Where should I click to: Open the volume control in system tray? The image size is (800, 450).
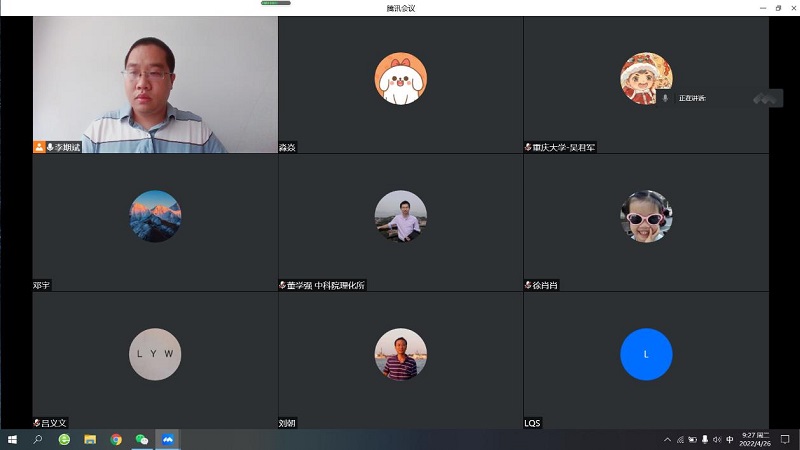tap(717, 439)
